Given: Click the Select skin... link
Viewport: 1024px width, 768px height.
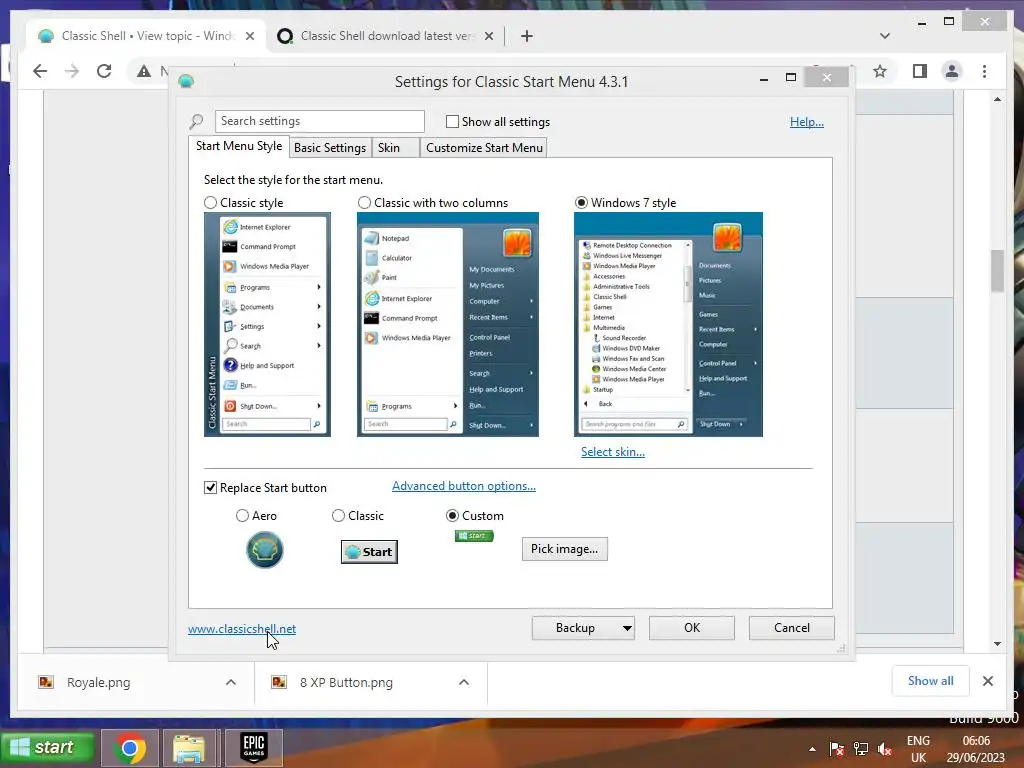Looking at the screenshot, I should 613,452.
